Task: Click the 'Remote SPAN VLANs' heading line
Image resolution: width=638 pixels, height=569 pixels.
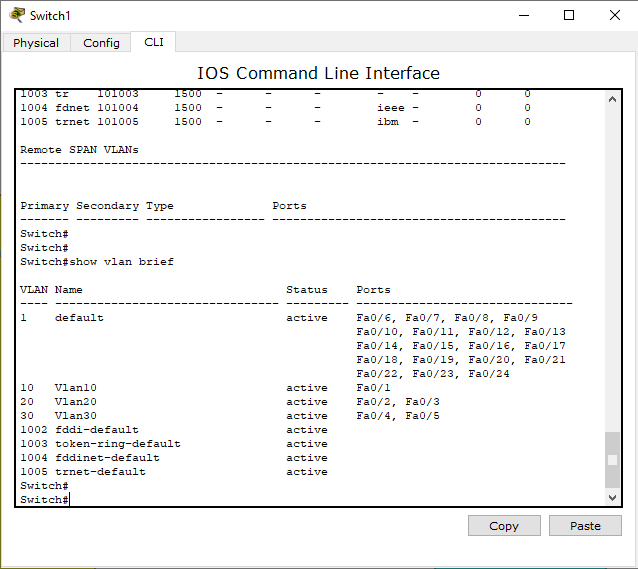Action: coord(79,150)
